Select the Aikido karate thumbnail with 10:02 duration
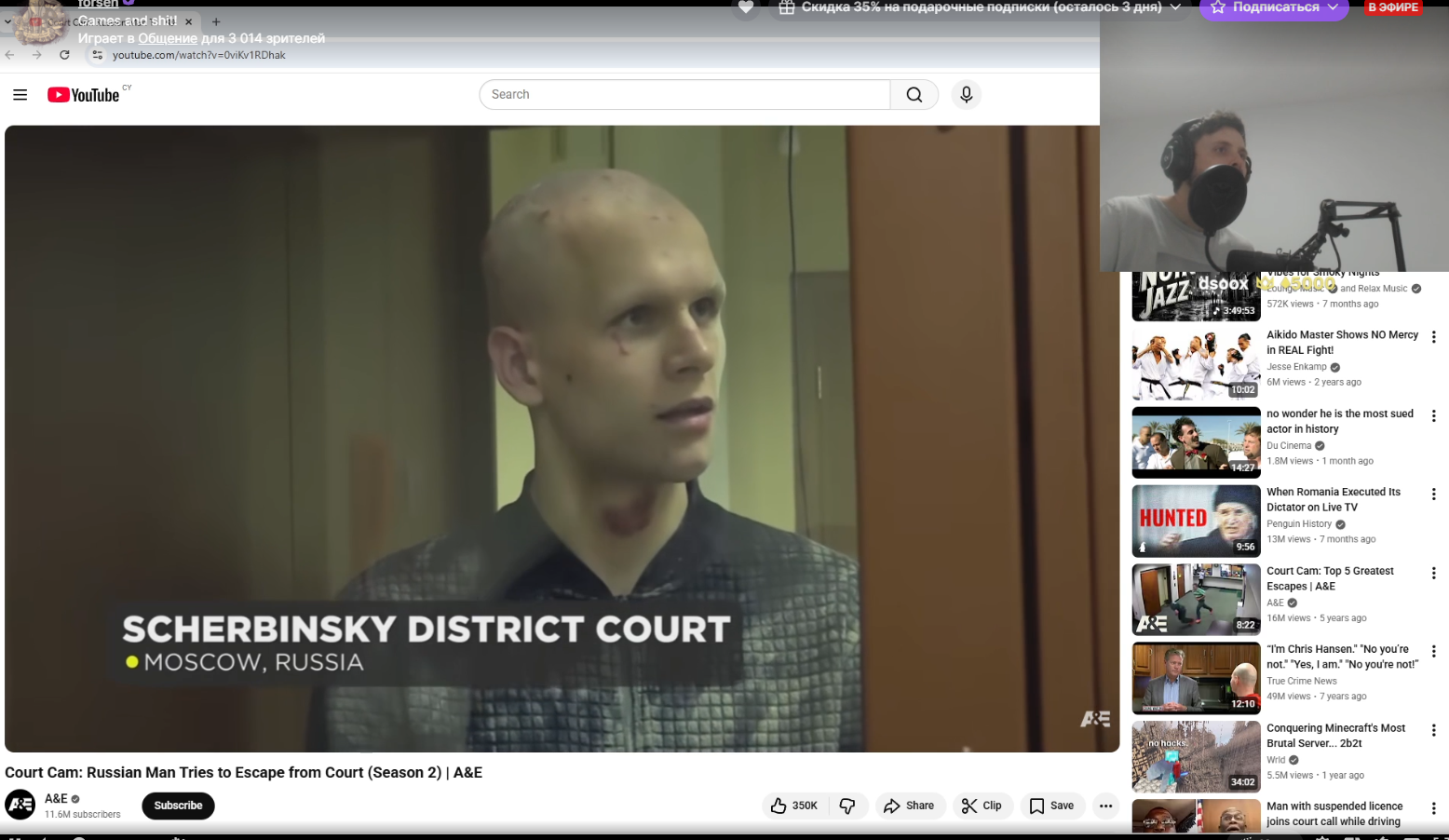Viewport: 1449px width, 840px height. point(1196,364)
